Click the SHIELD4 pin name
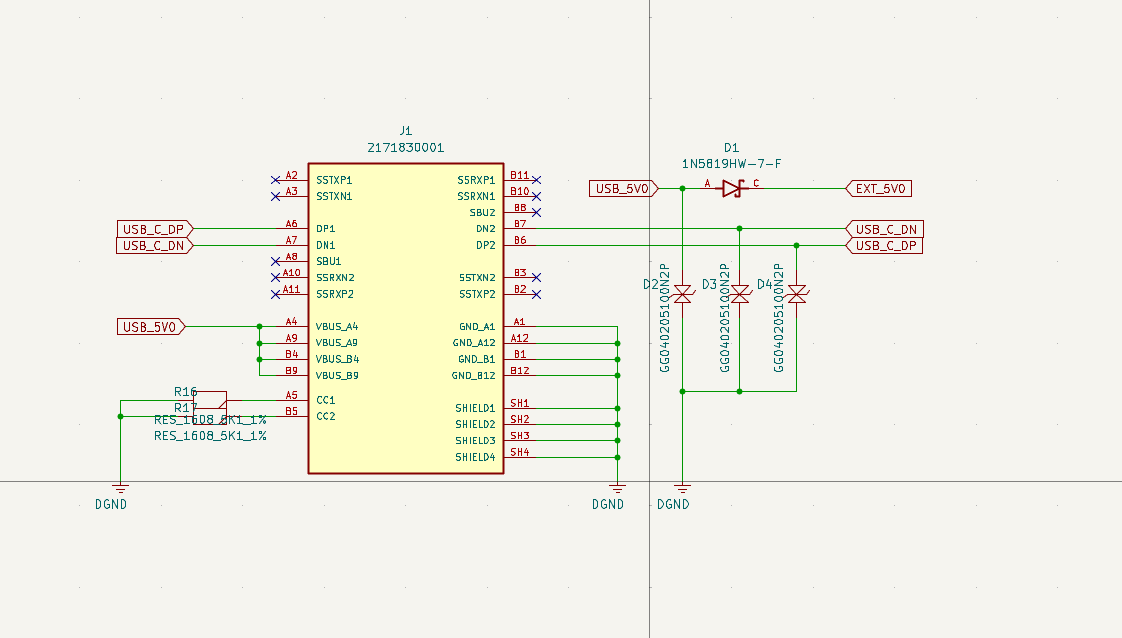The height and width of the screenshot is (638, 1122). tap(475, 457)
